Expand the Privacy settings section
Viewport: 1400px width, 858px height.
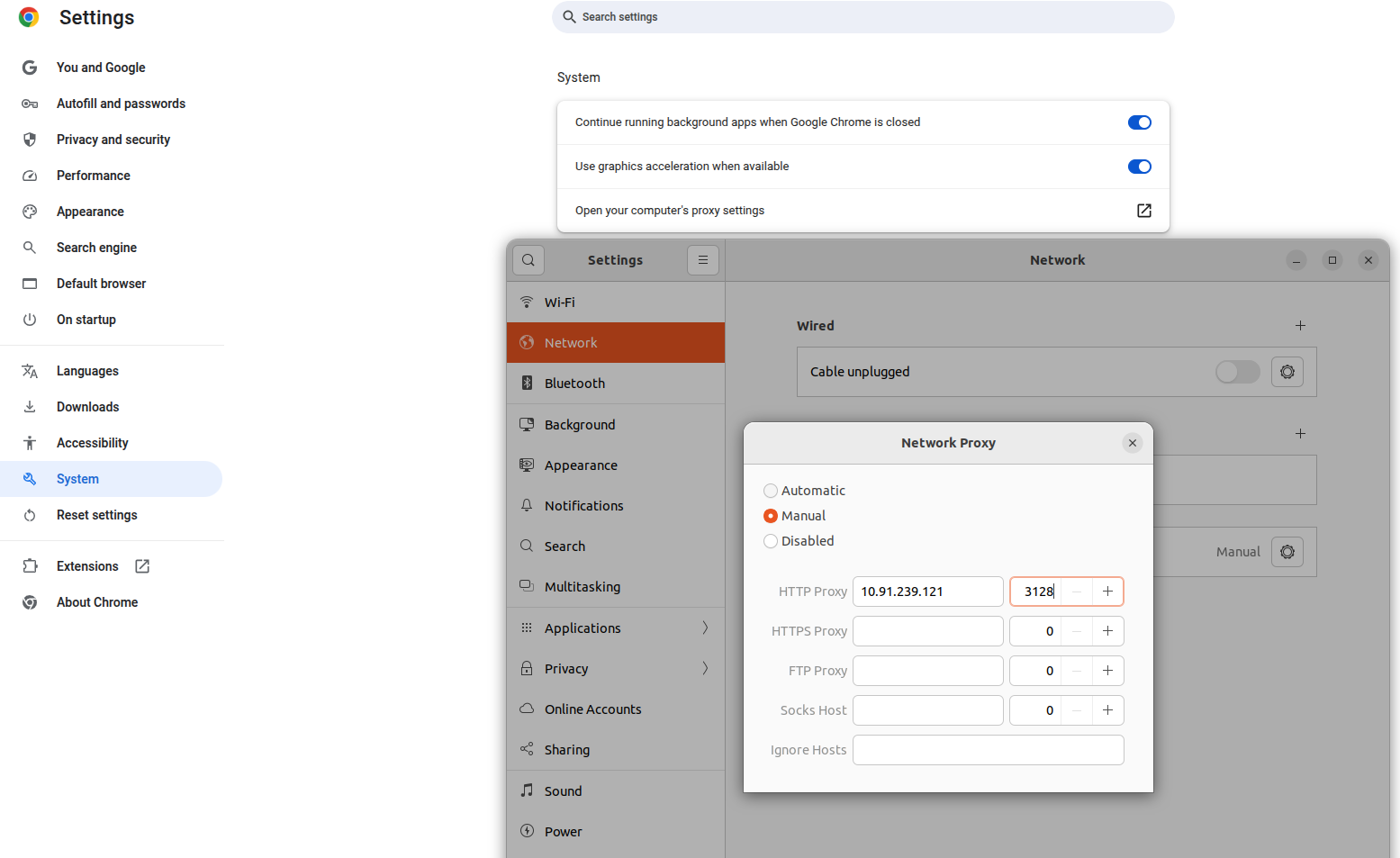coord(705,669)
